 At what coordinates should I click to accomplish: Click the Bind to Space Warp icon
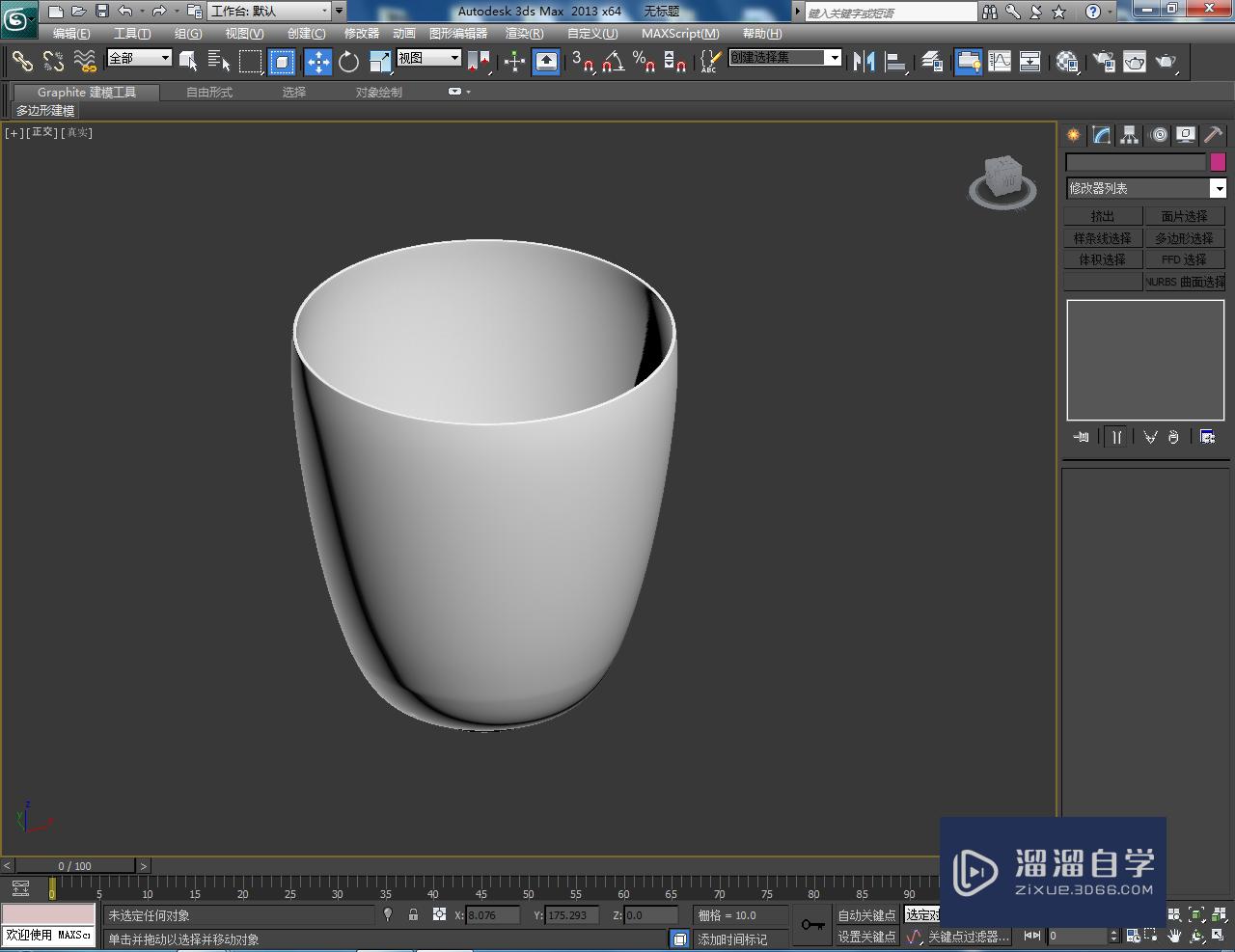point(85,61)
